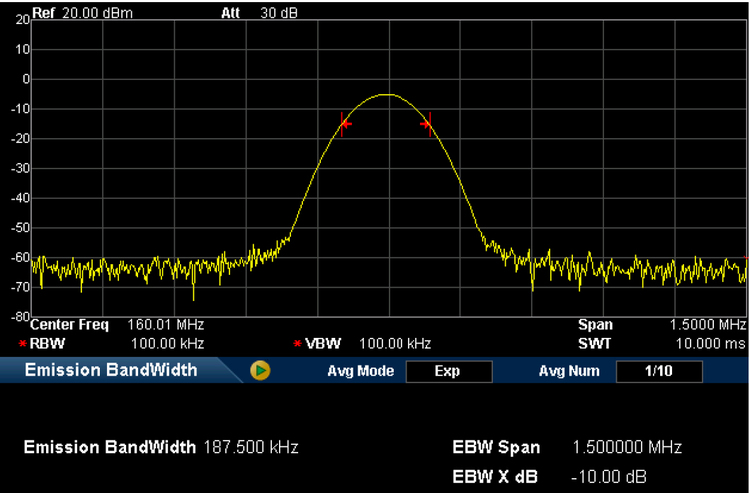This screenshot has width=750, height=493.
Task: Select the Emission BandWidth title tab
Action: click(111, 371)
